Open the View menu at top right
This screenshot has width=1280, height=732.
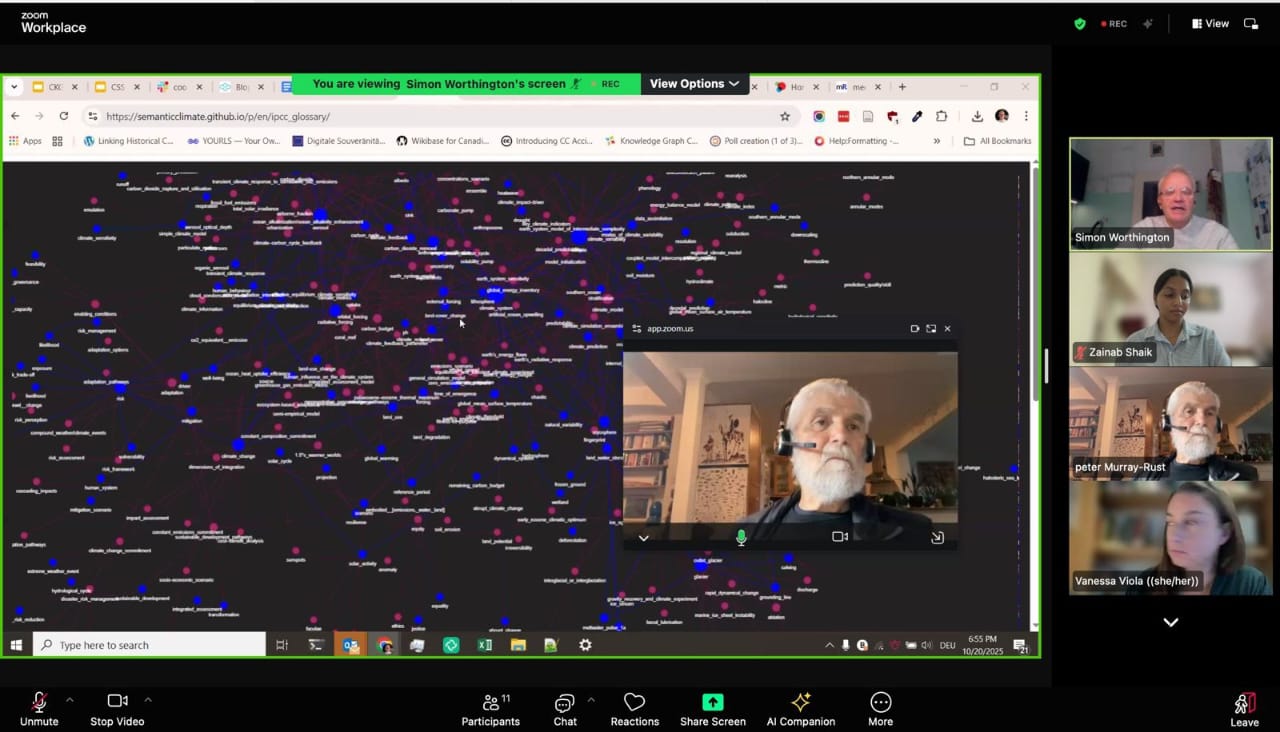pyautogui.click(x=1210, y=24)
